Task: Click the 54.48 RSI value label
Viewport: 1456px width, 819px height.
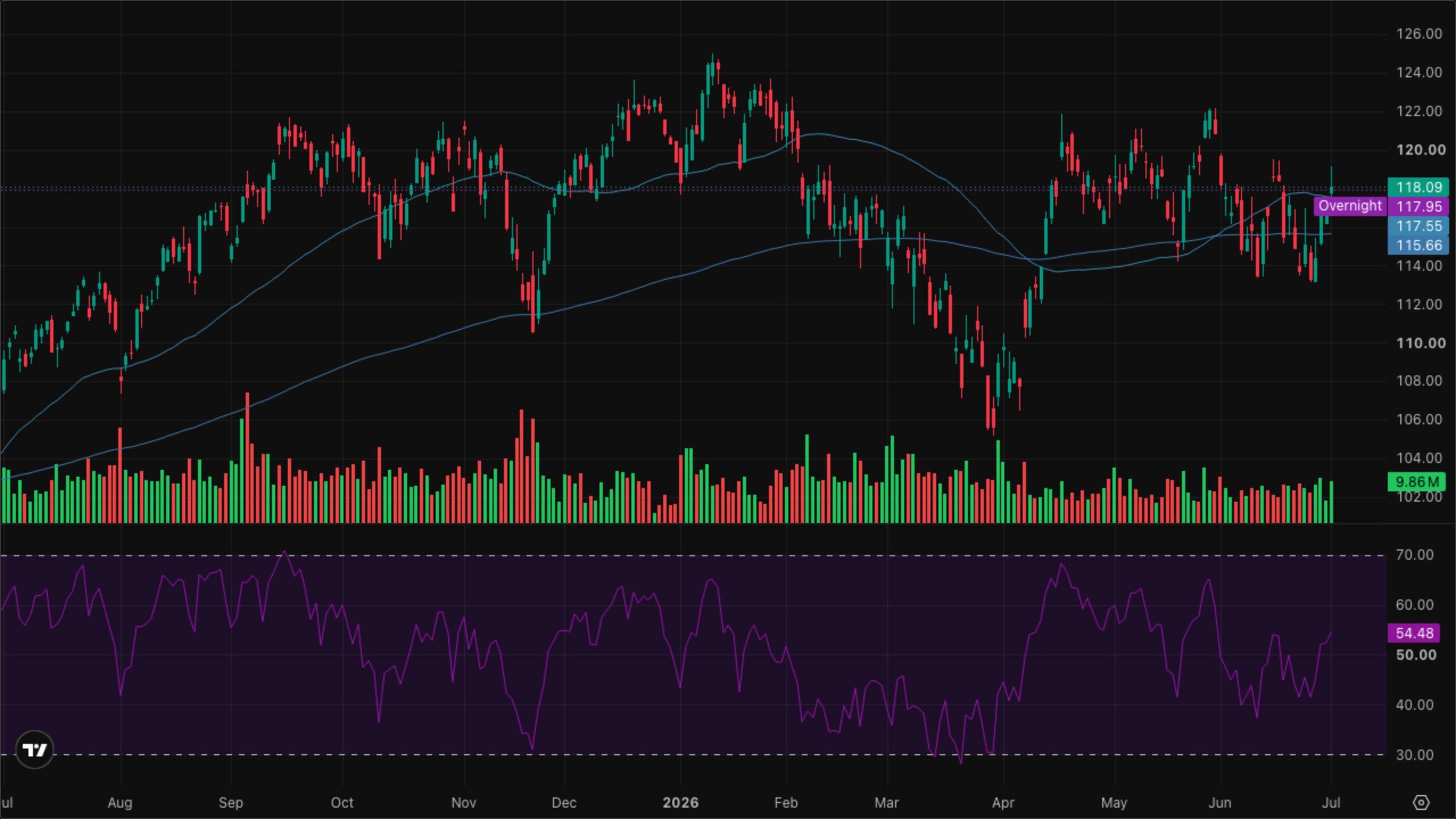Action: 1414,633
